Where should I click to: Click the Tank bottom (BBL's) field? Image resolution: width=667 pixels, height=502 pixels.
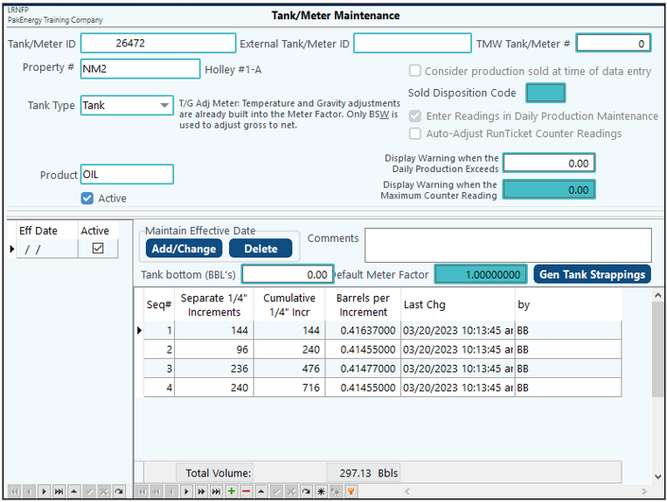tap(288, 274)
